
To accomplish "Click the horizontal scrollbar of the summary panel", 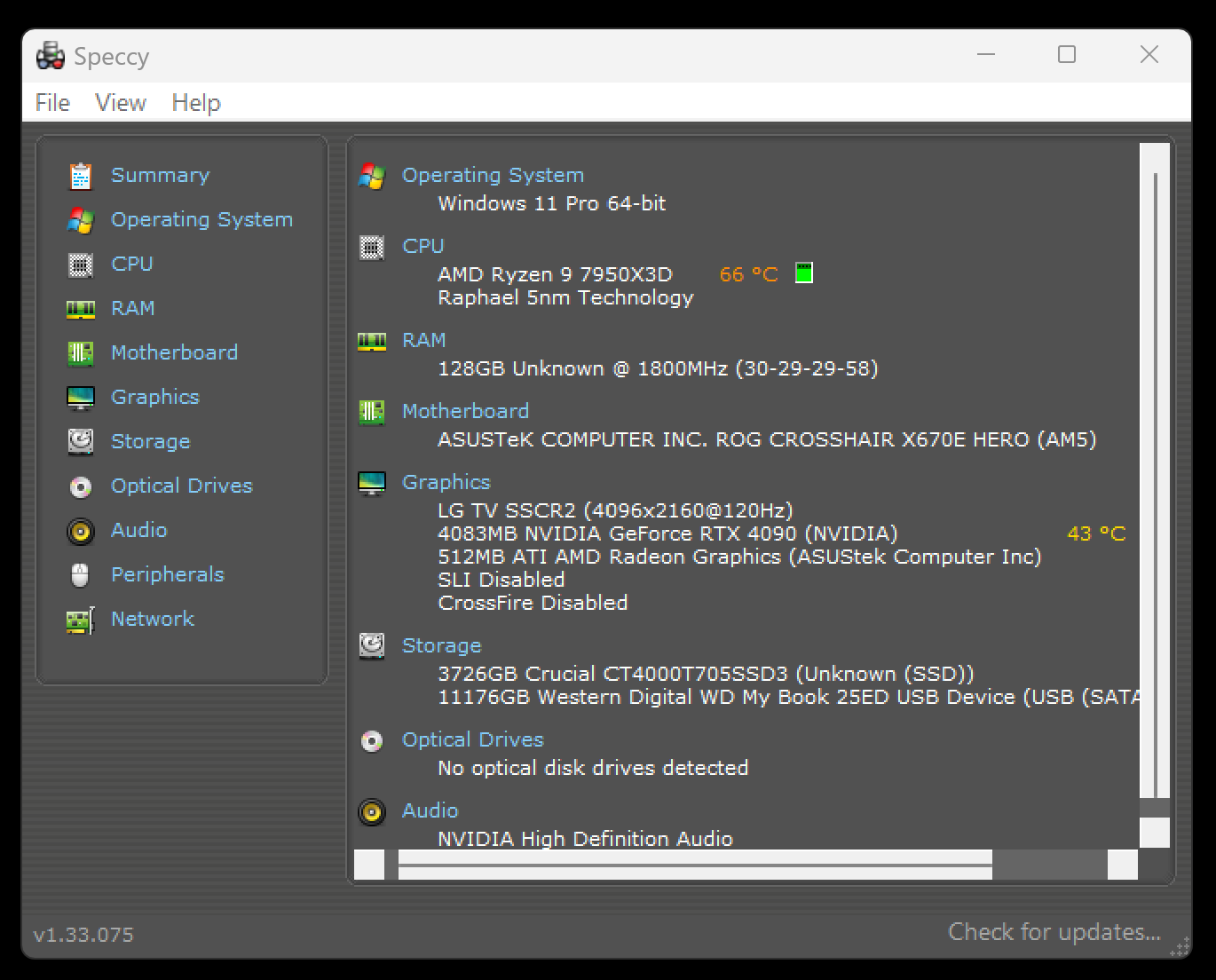I will (x=746, y=865).
